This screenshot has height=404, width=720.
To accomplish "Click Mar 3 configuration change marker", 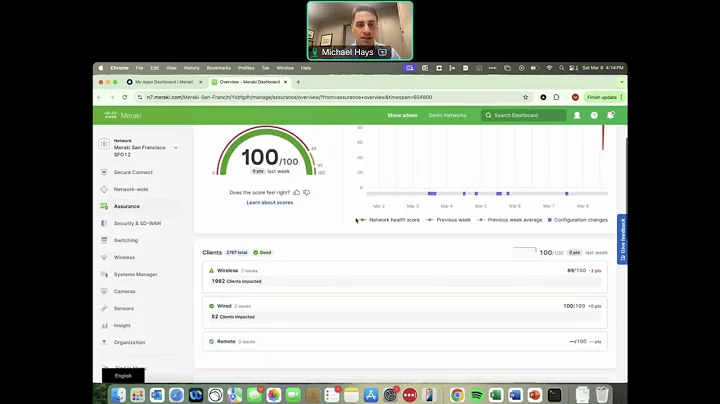I will pyautogui.click(x=432, y=194).
